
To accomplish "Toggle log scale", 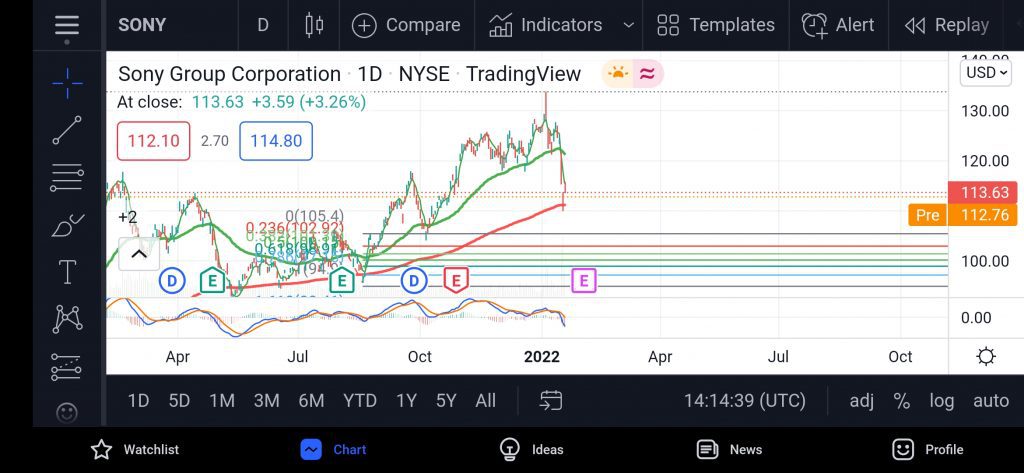I will point(942,400).
